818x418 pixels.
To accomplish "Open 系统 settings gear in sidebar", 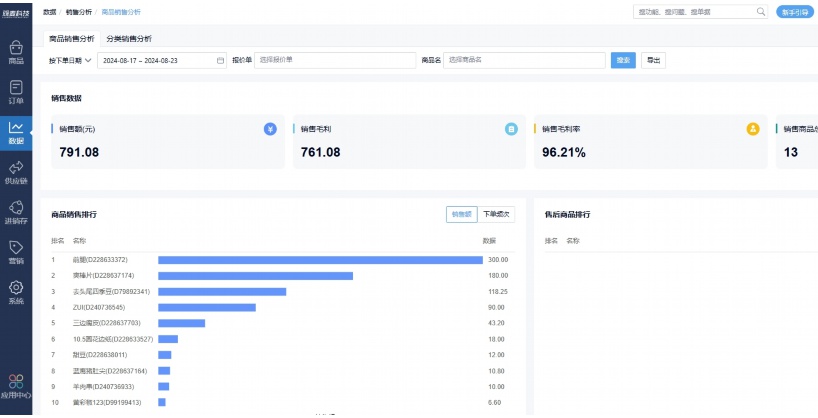I will click(x=16, y=292).
